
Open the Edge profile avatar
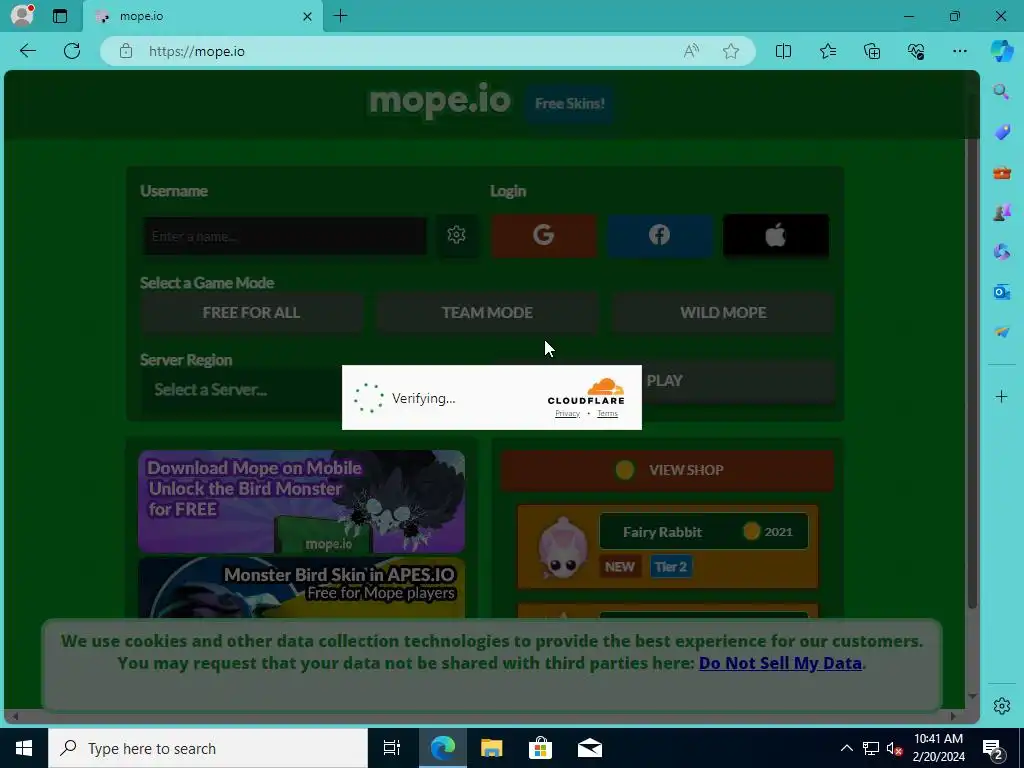[x=22, y=16]
